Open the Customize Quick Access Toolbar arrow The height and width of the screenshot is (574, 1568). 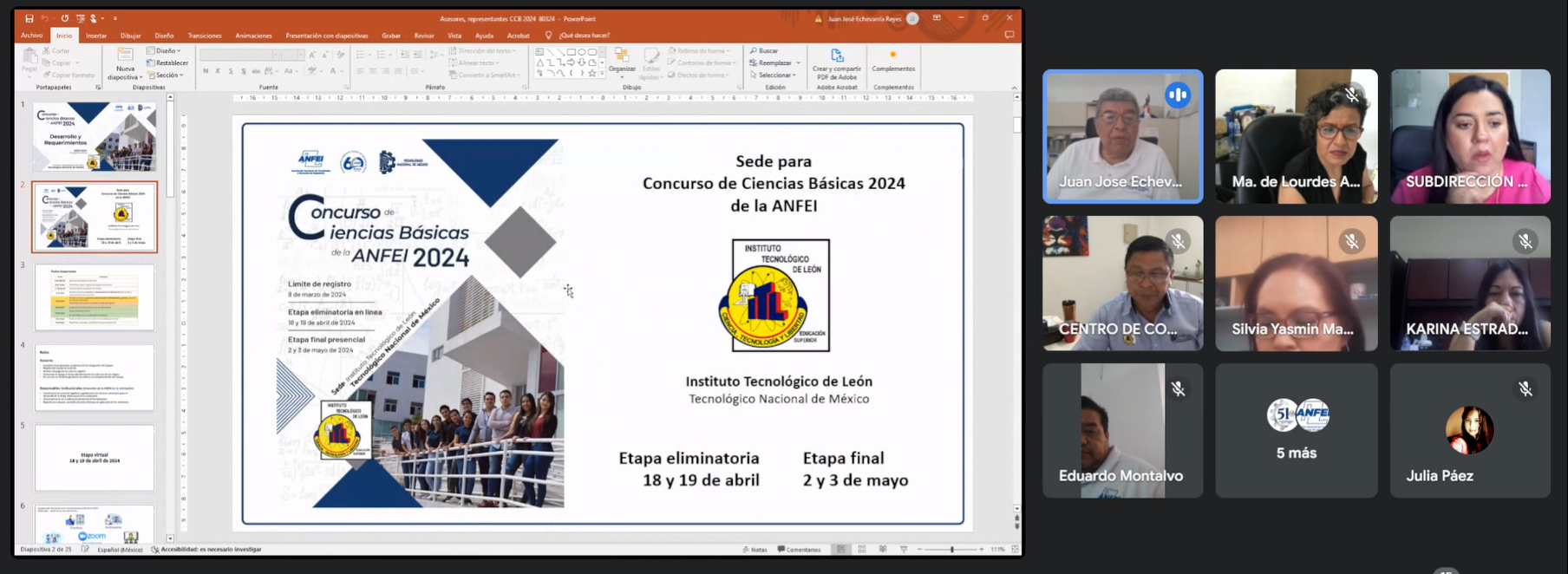click(x=115, y=18)
